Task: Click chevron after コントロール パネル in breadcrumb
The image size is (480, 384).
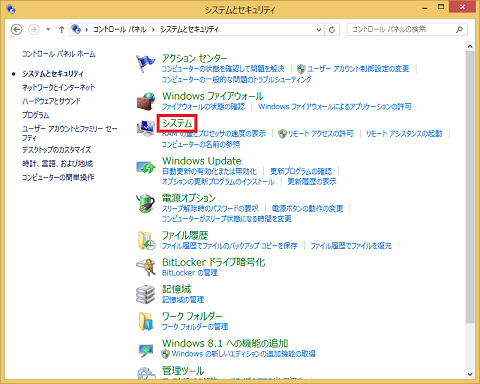Action: [153, 30]
